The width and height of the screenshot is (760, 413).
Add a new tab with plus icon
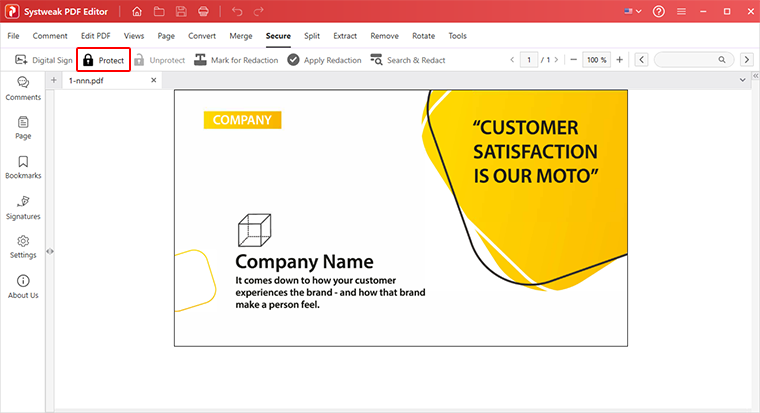pyautogui.click(x=54, y=80)
